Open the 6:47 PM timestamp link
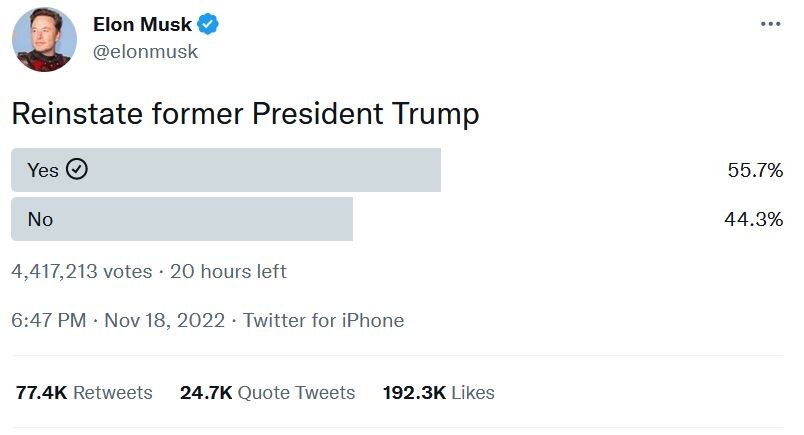The height and width of the screenshot is (435, 804). click(x=46, y=321)
